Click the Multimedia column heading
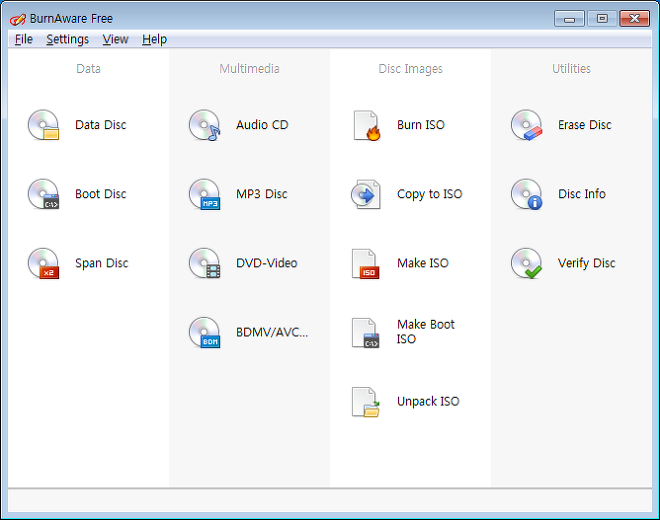 [249, 69]
